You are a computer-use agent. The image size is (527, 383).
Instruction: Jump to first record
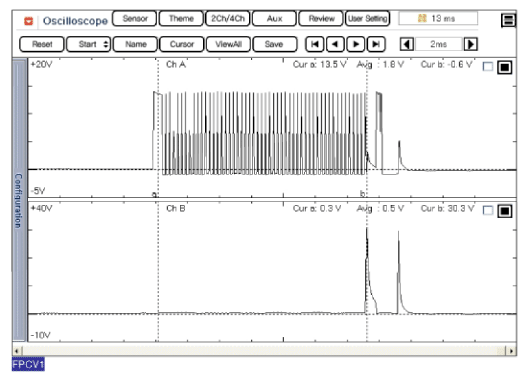pos(315,44)
